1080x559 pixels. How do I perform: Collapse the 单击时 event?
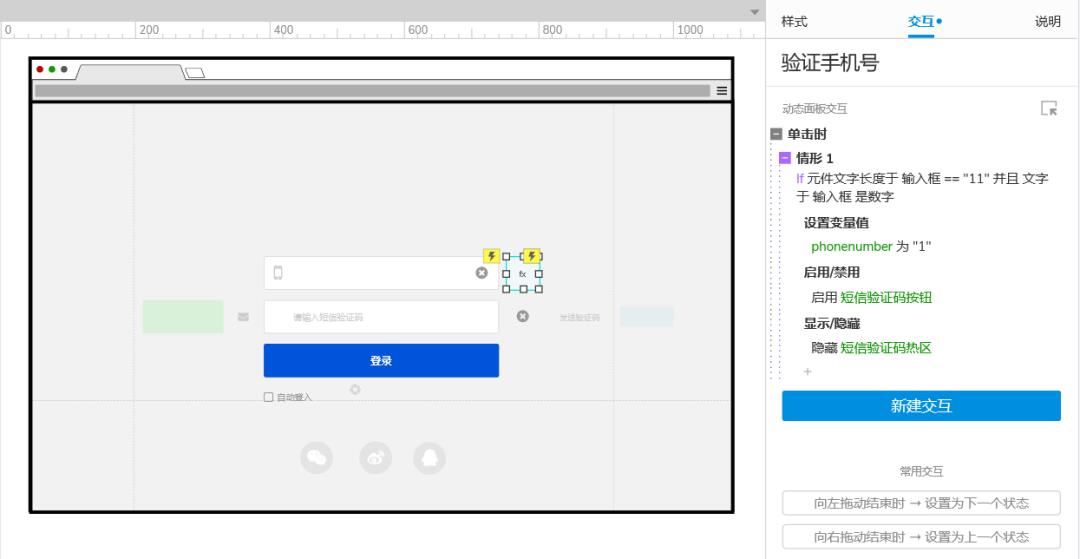point(776,134)
